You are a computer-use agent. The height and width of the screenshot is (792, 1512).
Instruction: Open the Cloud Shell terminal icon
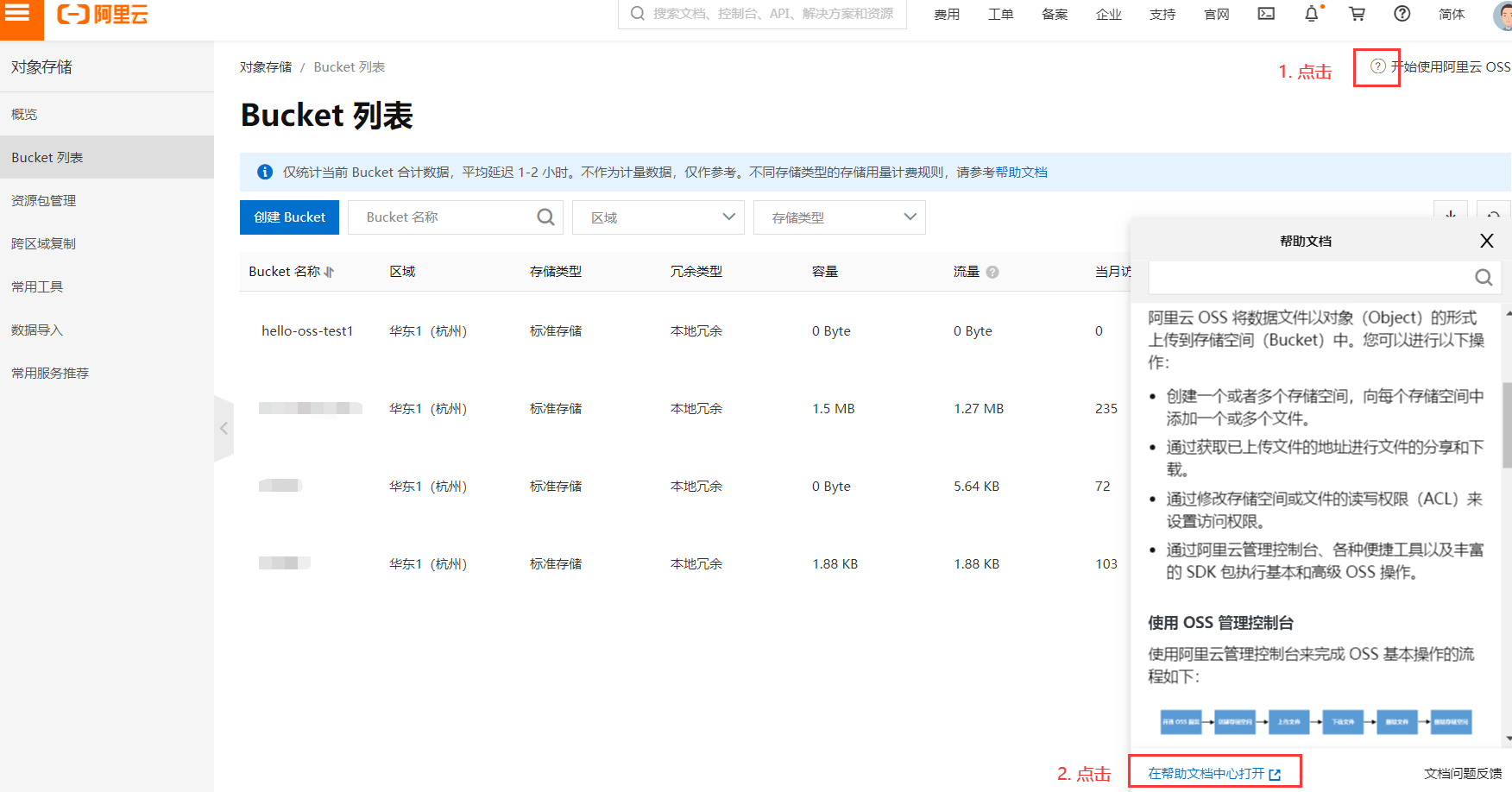[x=1266, y=14]
